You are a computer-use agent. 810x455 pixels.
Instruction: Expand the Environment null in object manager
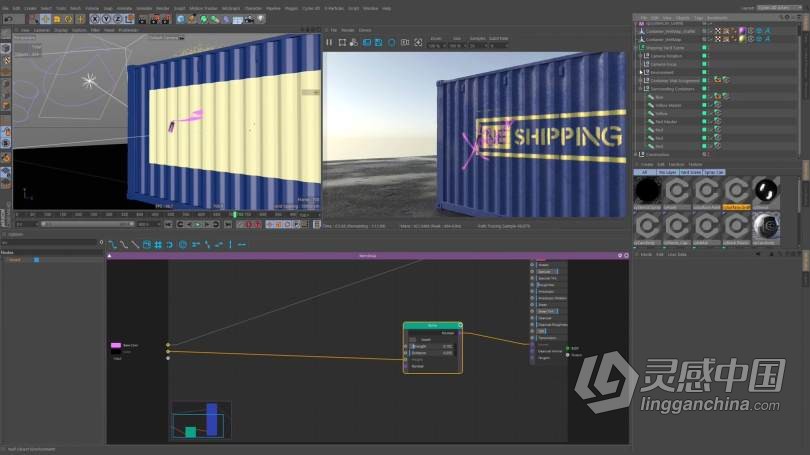[641, 72]
